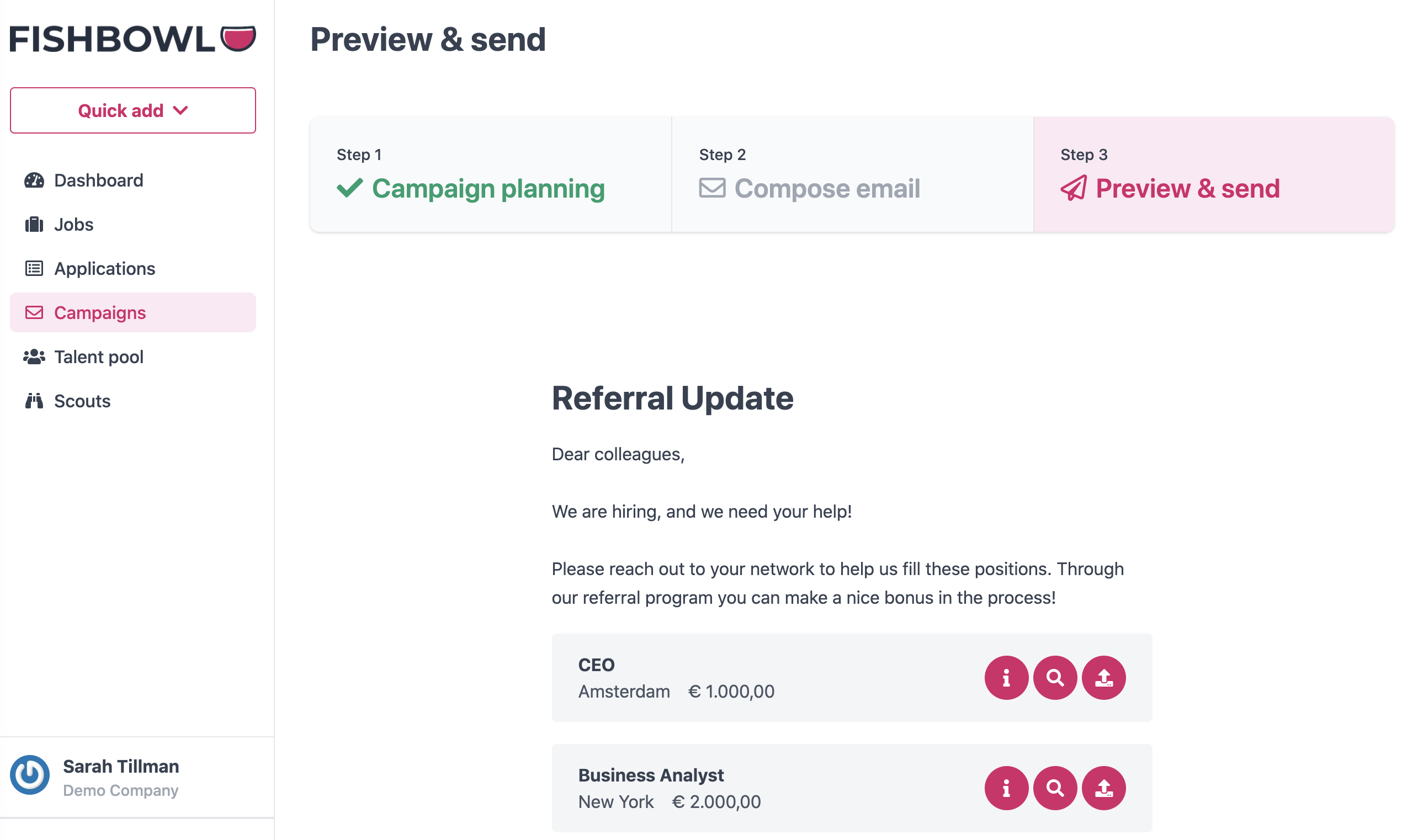Click the info icon on Business Analyst card
Viewport: 1402px width, 840px height.
click(x=1006, y=788)
